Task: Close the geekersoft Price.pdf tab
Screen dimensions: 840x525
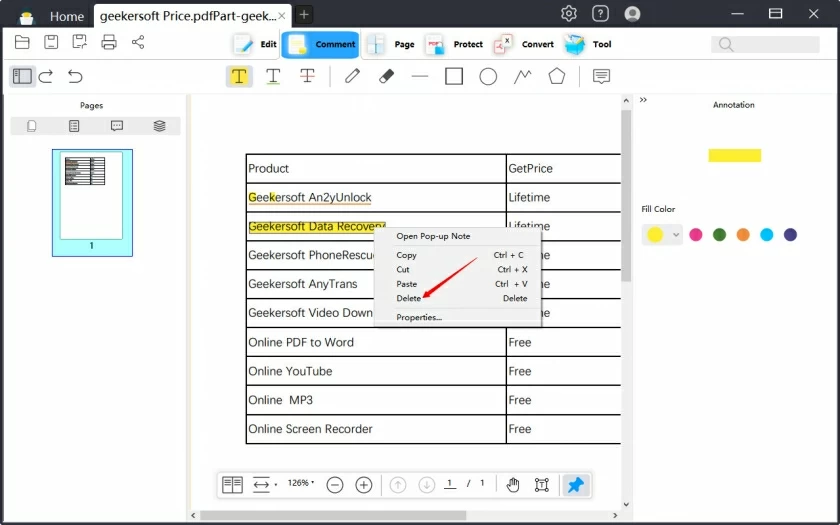Action: click(x=281, y=16)
